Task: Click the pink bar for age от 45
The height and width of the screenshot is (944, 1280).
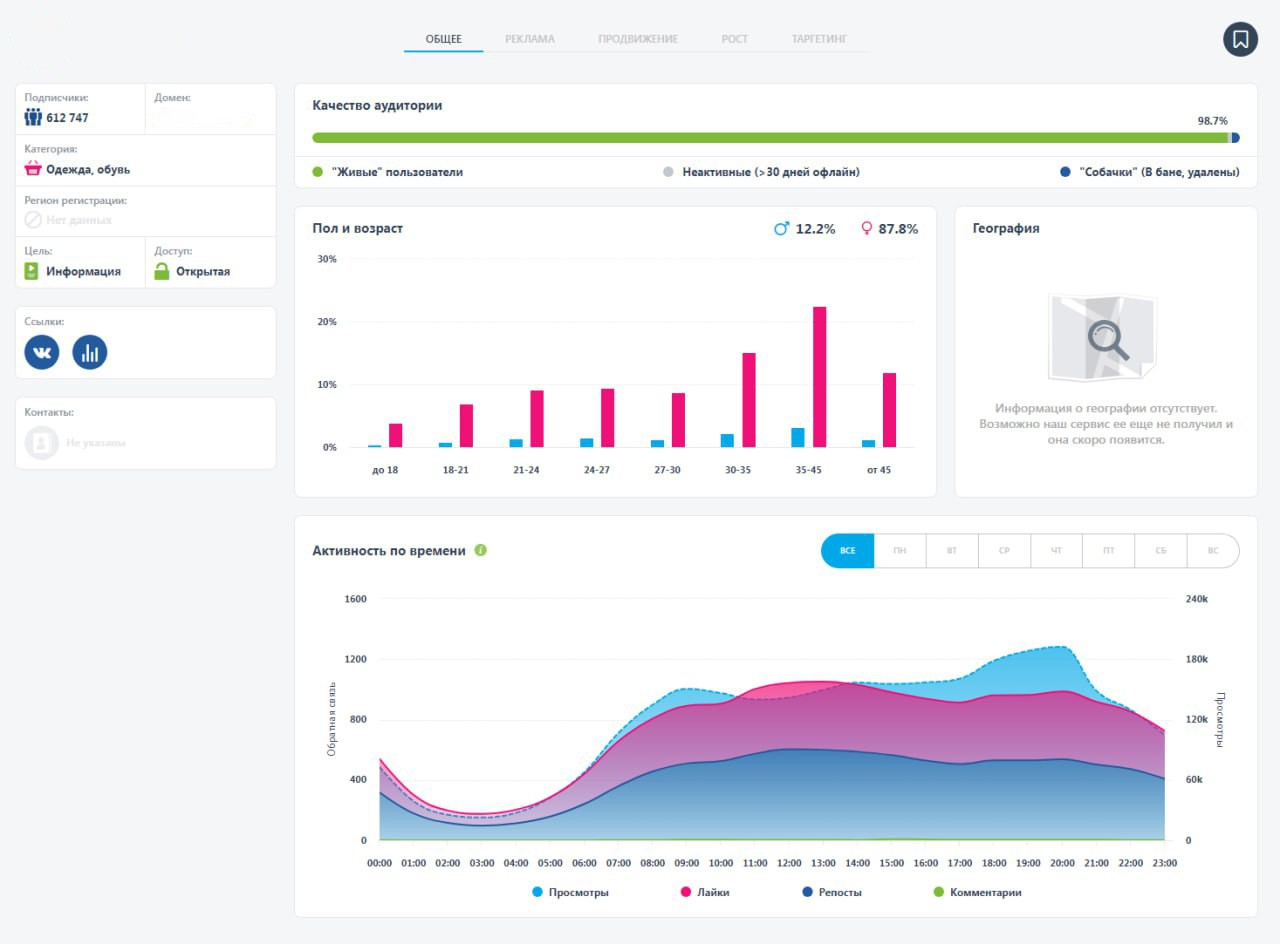Action: (x=889, y=410)
